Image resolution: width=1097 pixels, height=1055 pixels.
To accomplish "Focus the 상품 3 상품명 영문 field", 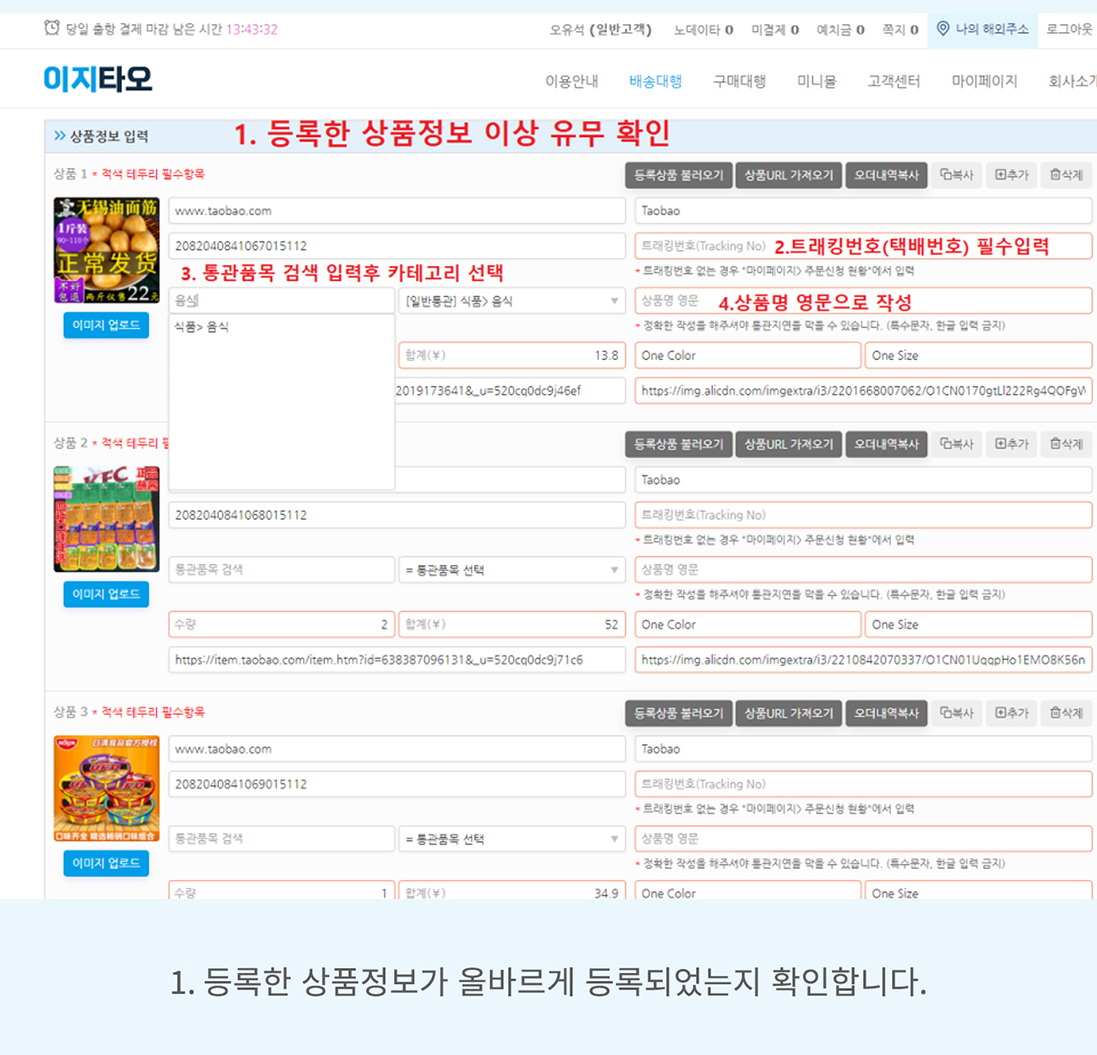I will (863, 839).
